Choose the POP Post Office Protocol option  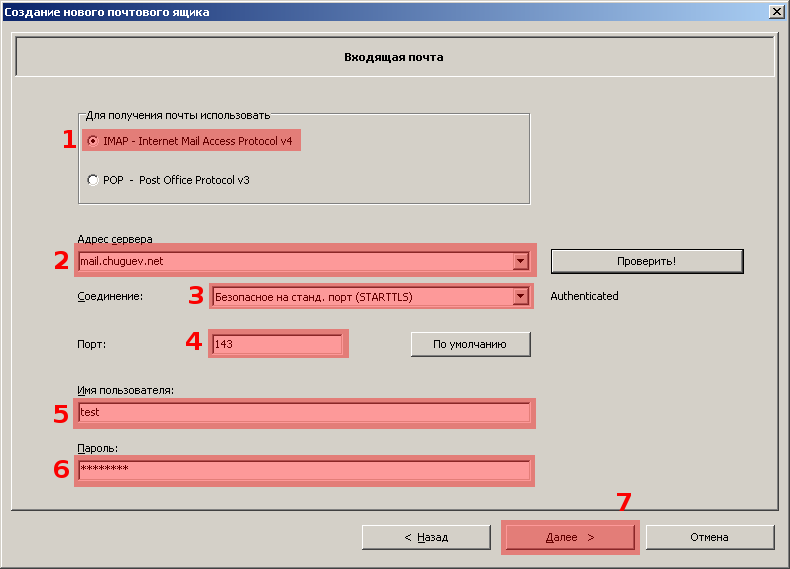94,180
